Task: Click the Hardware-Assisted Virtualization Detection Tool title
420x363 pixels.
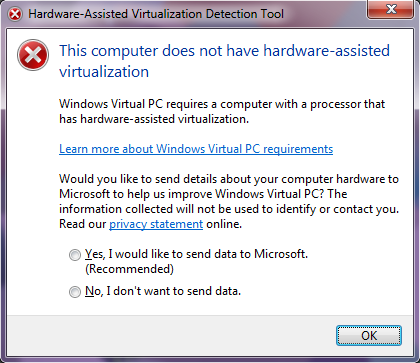Action: coord(156,14)
